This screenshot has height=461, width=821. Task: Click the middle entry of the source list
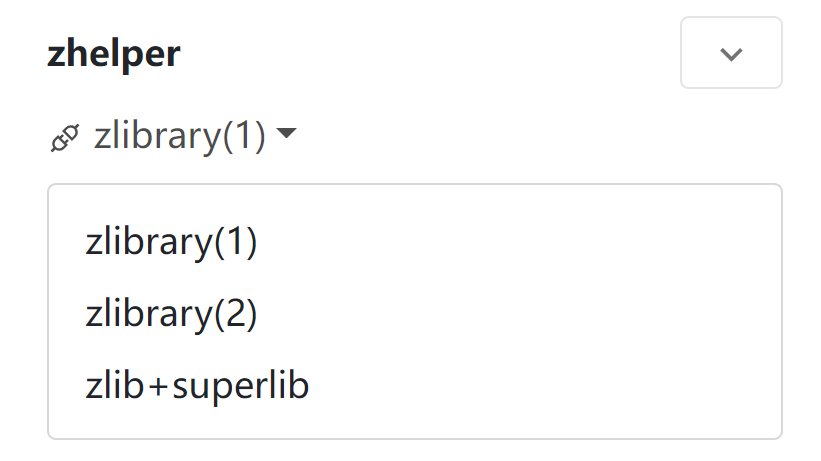(x=171, y=314)
